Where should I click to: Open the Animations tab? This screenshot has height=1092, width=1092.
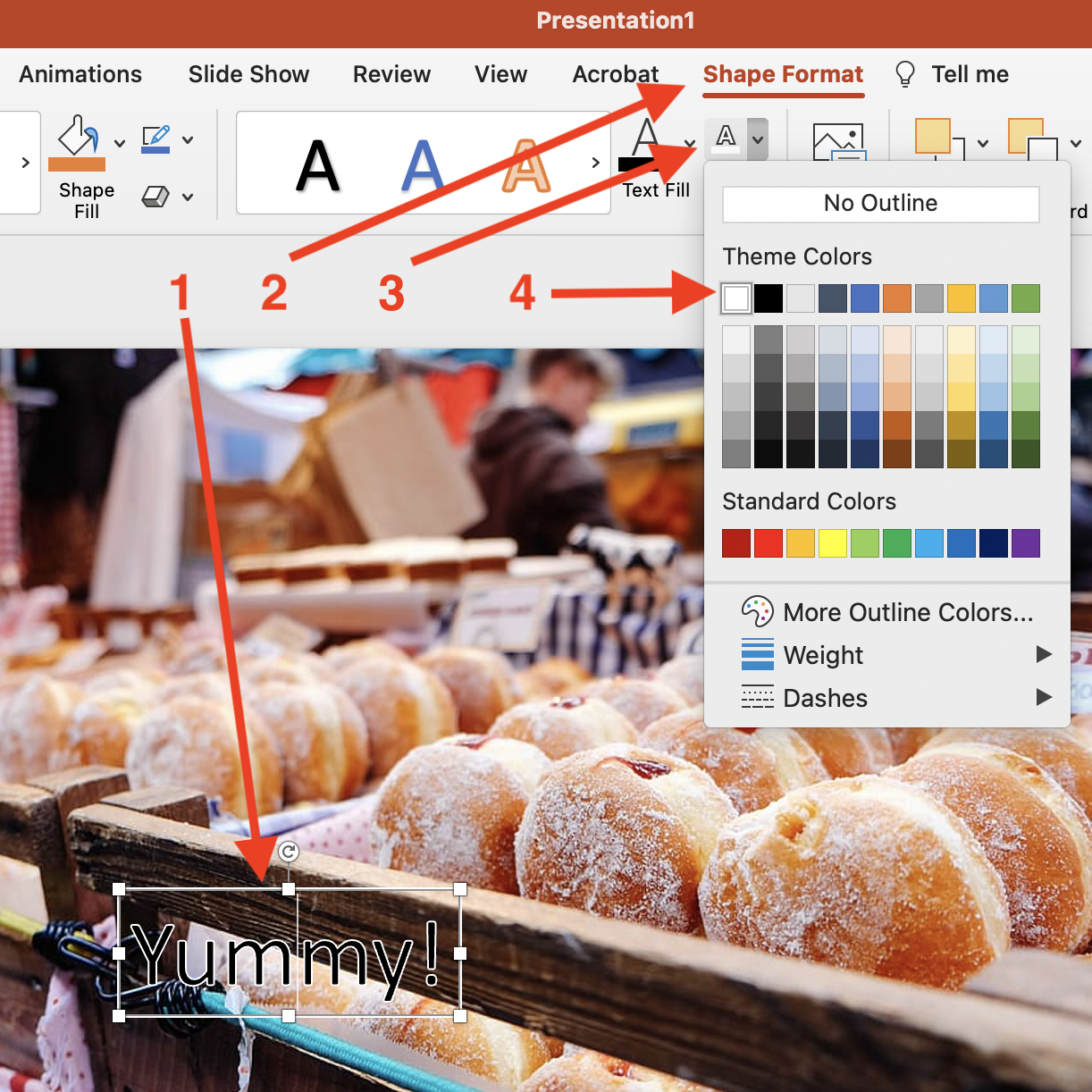[80, 74]
